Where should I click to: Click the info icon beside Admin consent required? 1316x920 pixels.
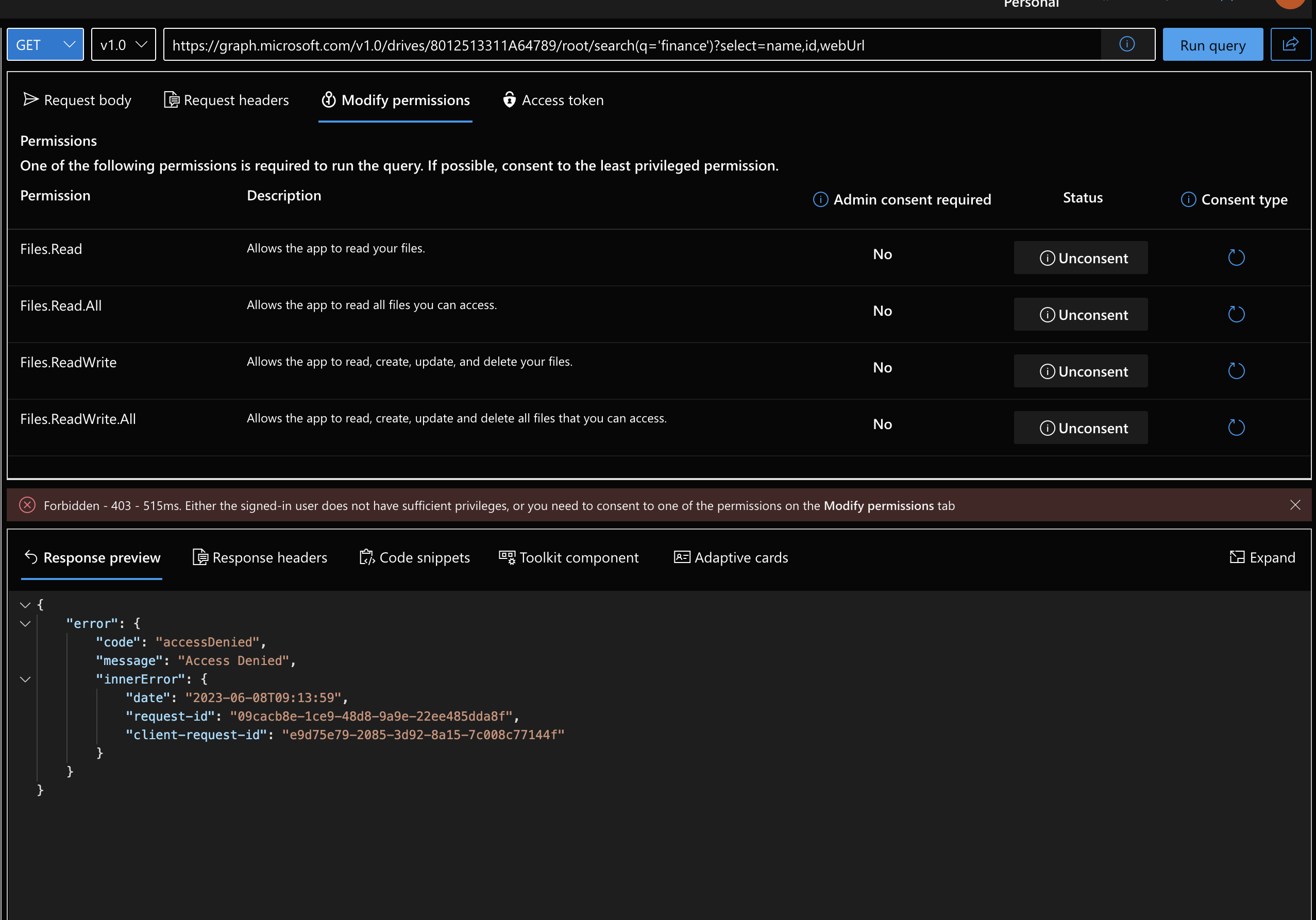coord(820,199)
